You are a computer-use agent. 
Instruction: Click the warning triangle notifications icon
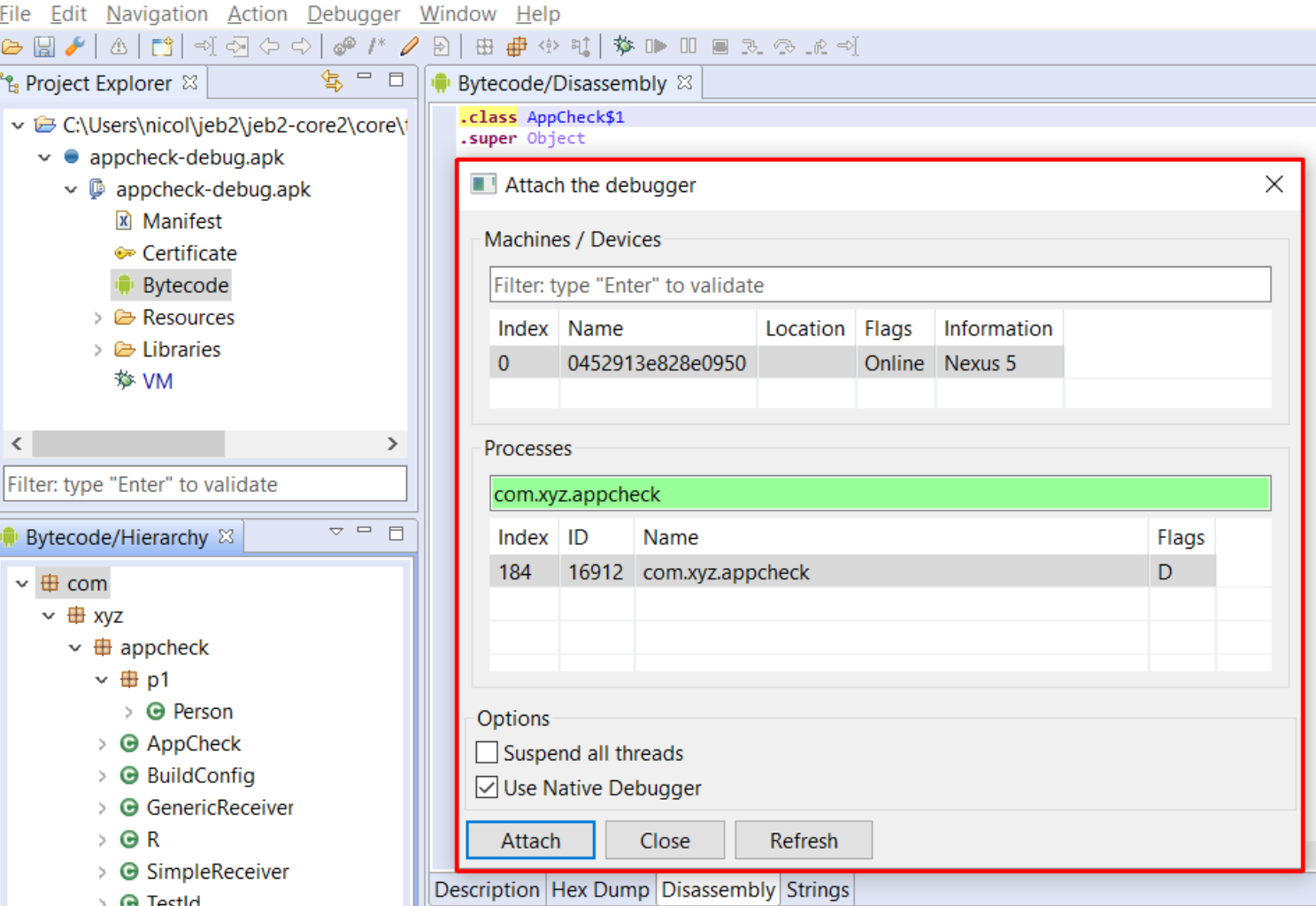[119, 47]
